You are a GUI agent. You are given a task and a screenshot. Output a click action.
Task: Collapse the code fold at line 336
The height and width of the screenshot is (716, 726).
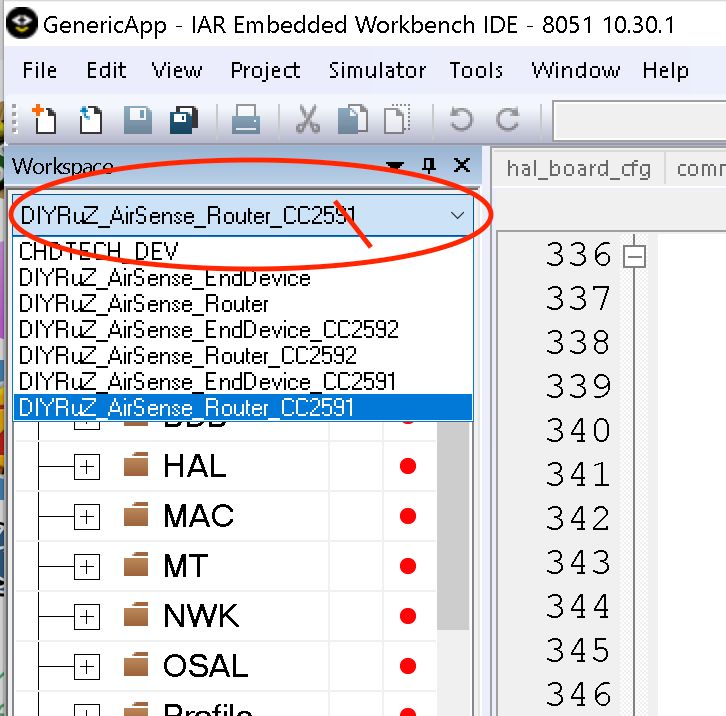click(x=634, y=256)
